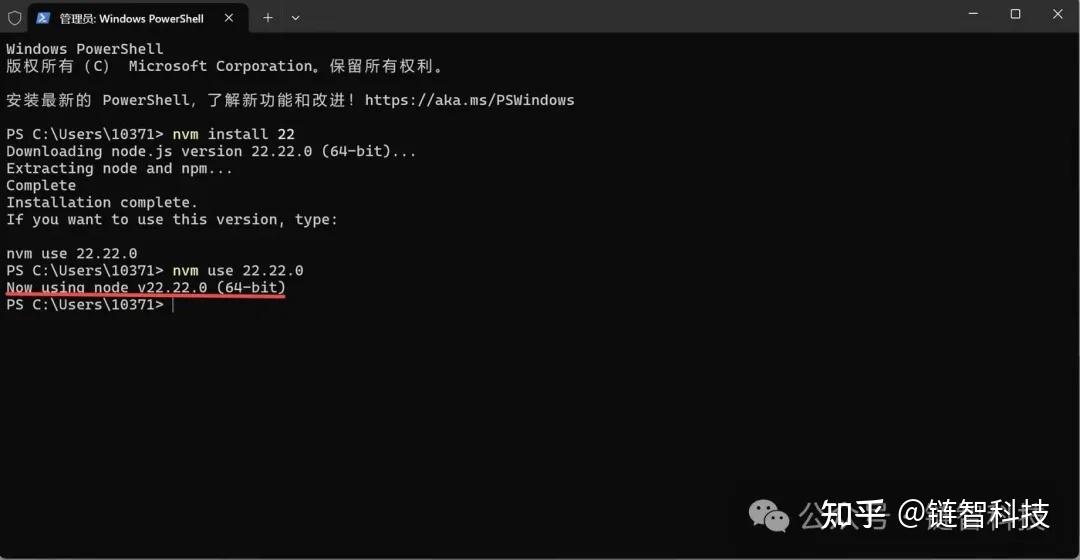Screen dimensions: 1080x560
Task: Open a new tab with the plus icon
Action: click(x=267, y=18)
